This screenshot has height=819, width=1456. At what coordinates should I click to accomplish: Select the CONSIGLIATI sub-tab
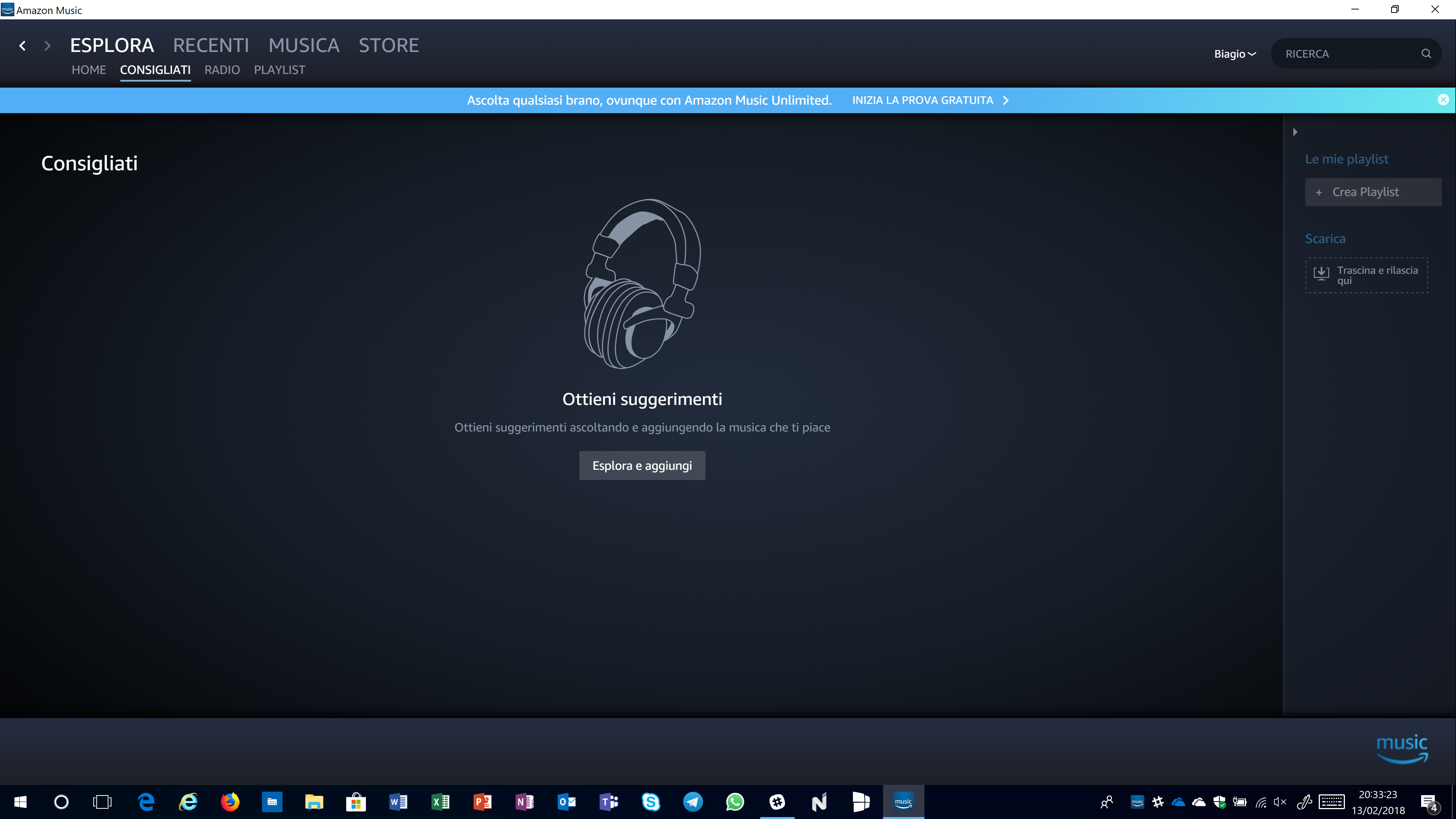click(x=155, y=69)
